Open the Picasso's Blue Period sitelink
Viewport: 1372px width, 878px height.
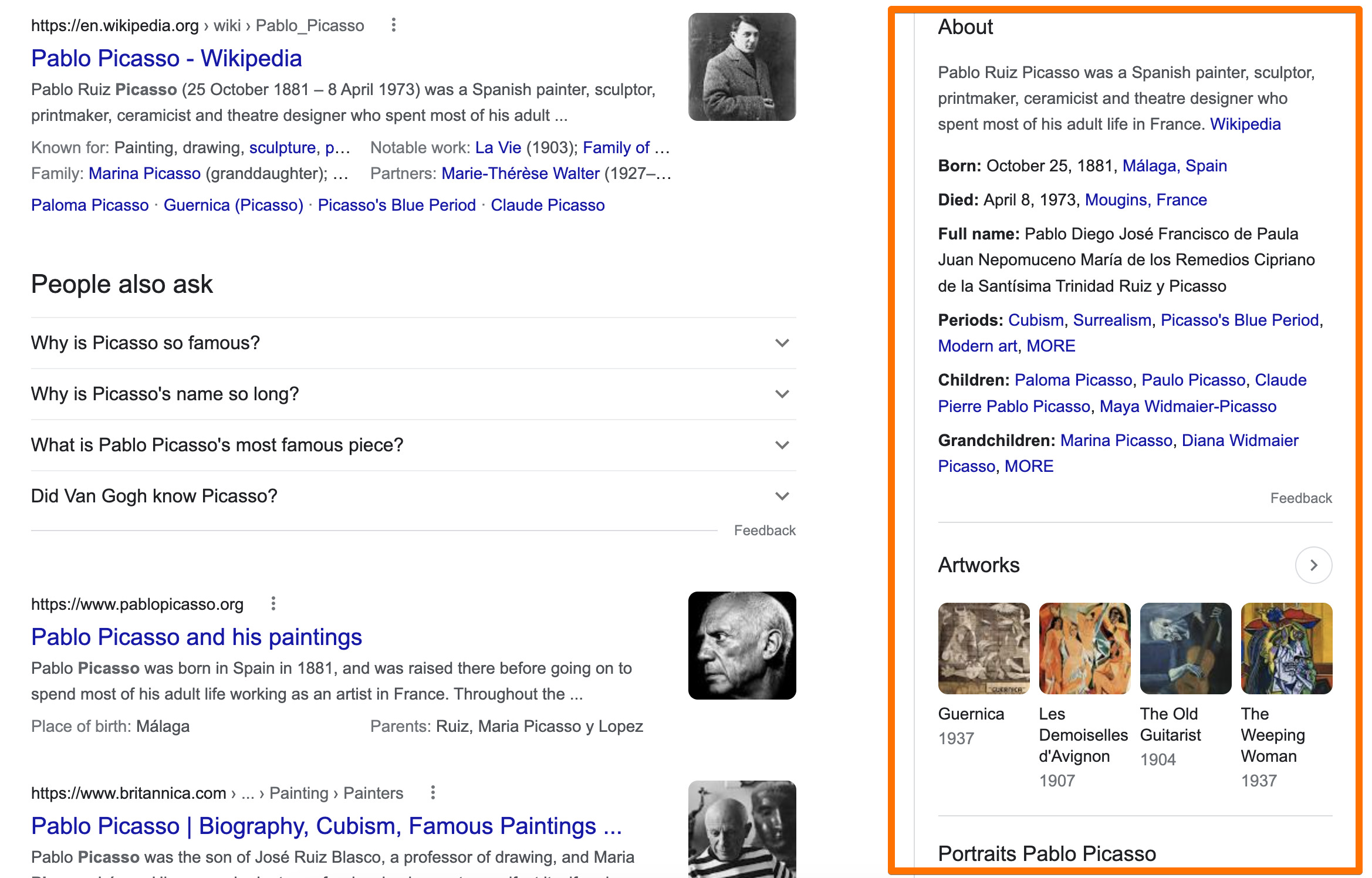tap(396, 205)
